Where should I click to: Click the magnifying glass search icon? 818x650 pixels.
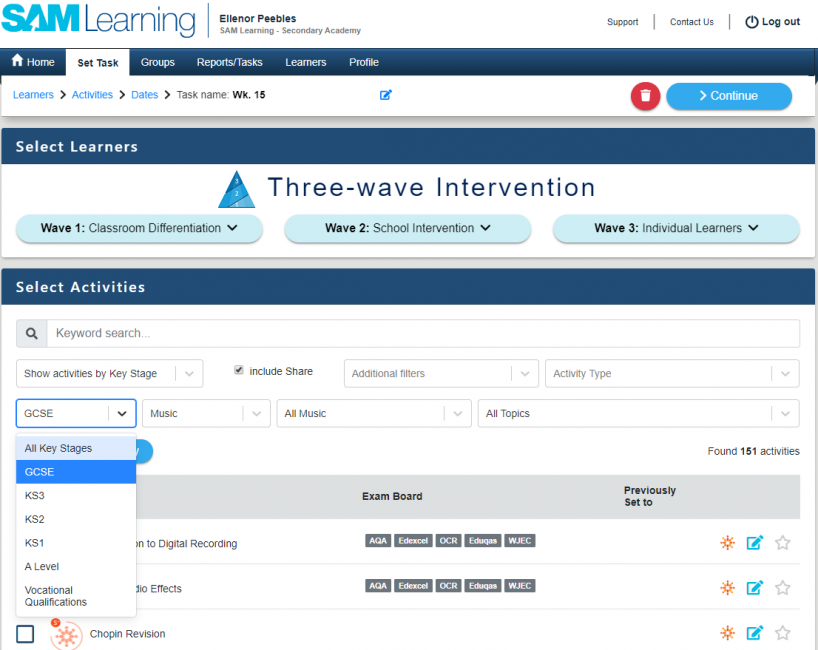click(x=31, y=332)
